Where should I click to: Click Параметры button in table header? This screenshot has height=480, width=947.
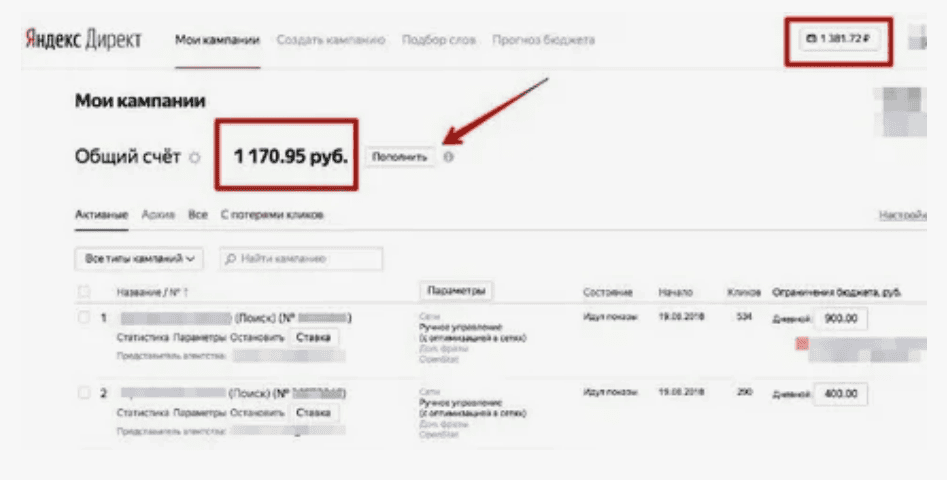[456, 291]
